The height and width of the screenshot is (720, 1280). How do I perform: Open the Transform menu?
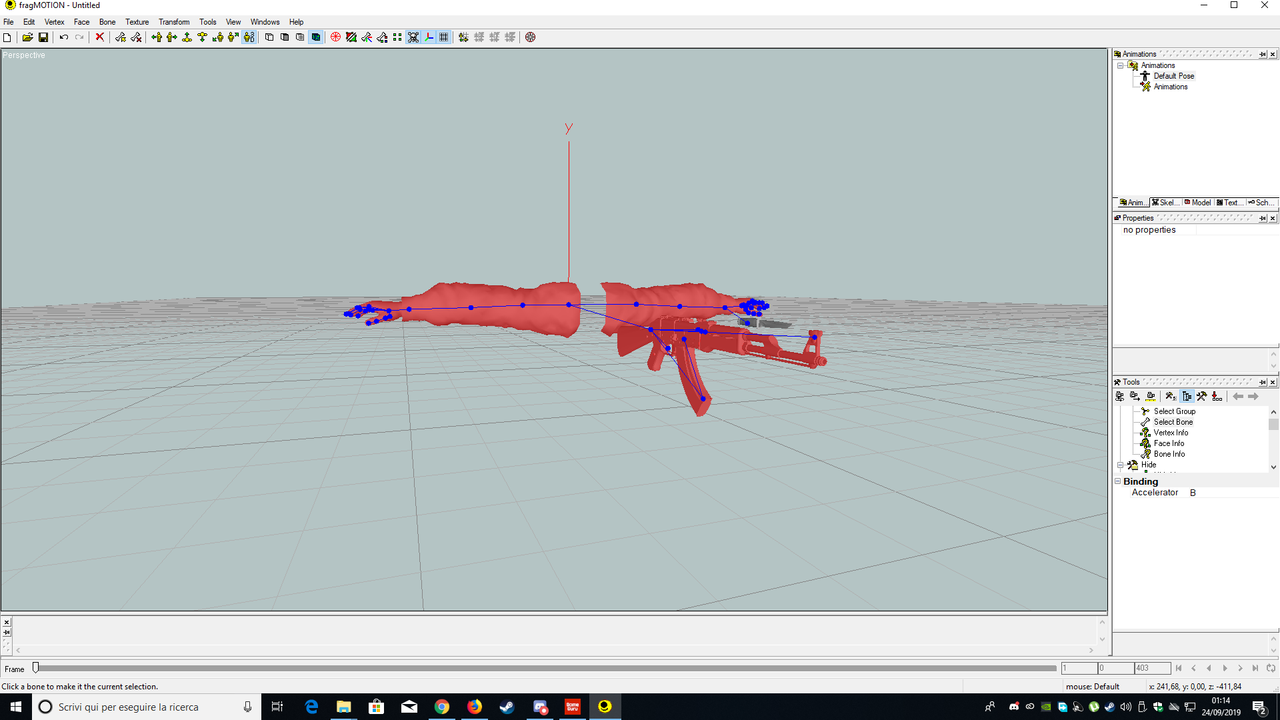point(174,21)
